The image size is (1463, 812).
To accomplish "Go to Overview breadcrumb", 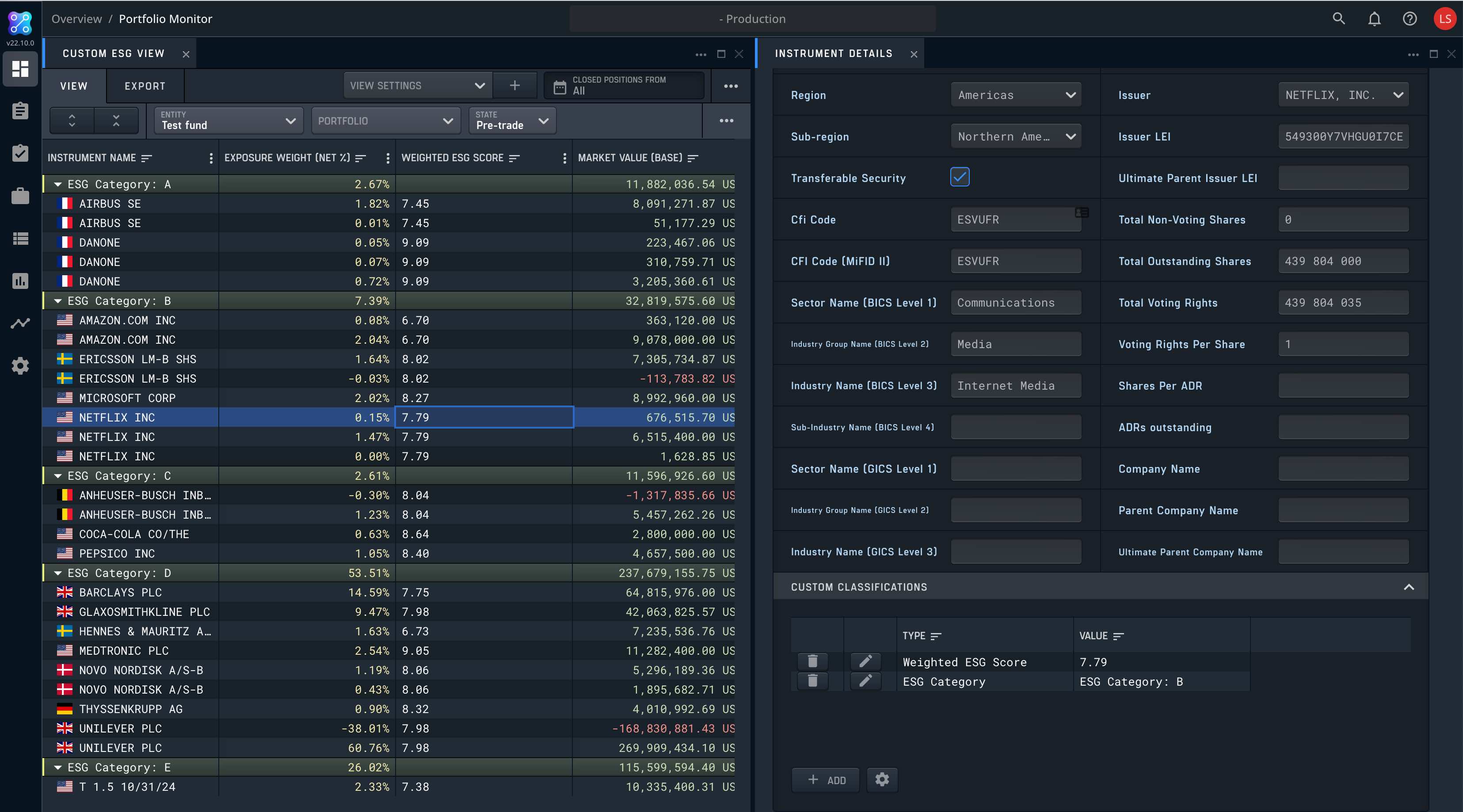I will (x=76, y=19).
